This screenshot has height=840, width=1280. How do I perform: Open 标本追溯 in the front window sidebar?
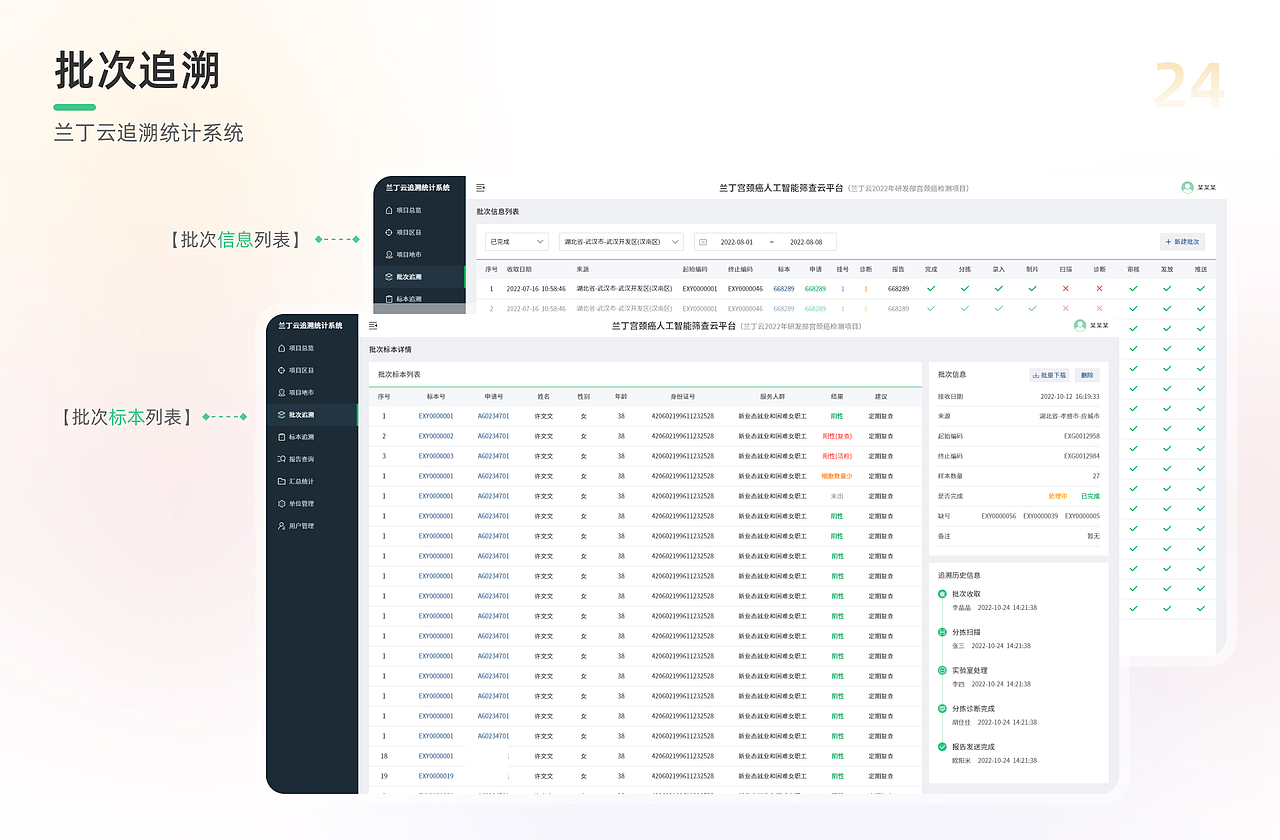pos(301,437)
